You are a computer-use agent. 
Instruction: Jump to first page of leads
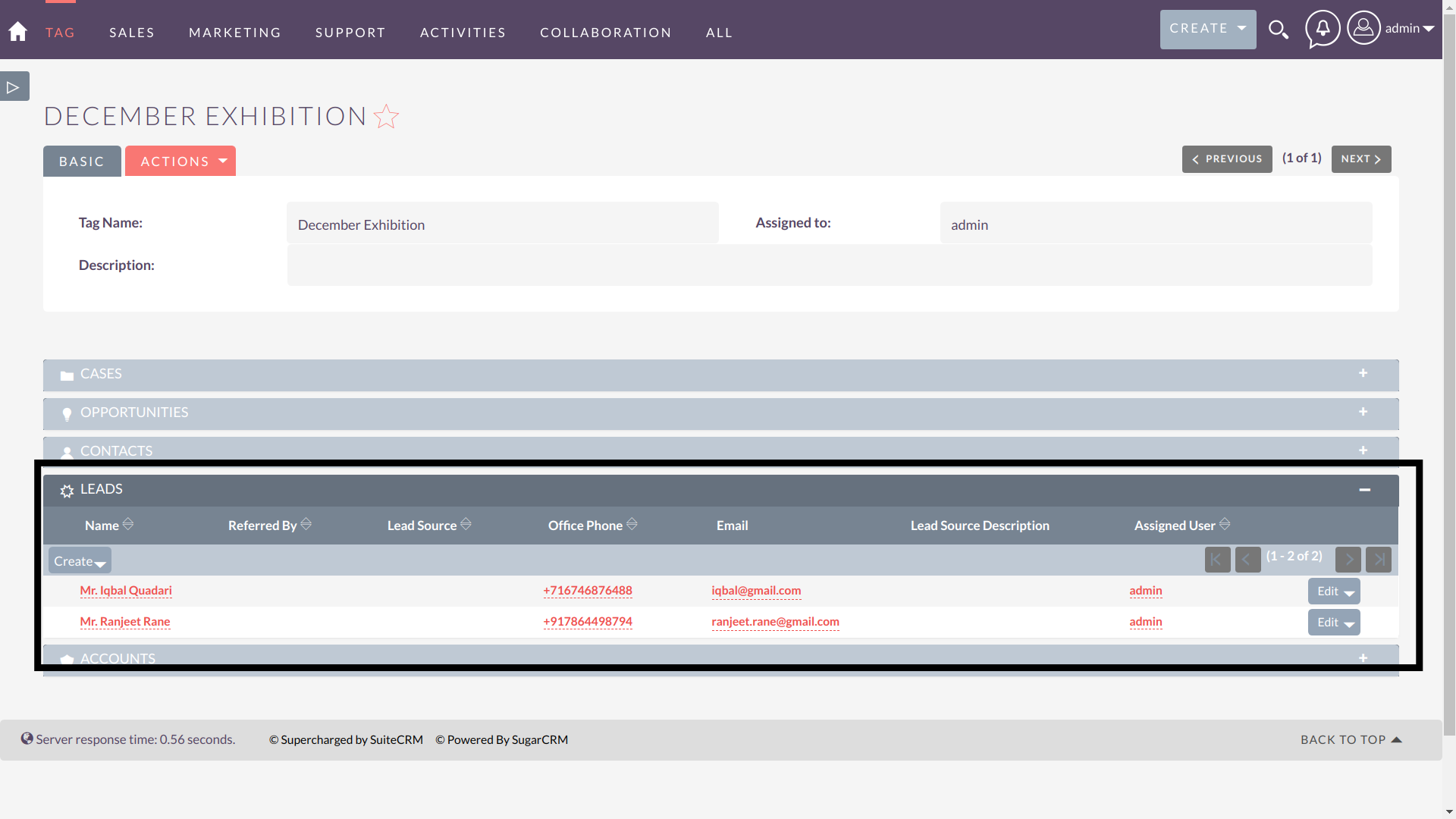tap(1218, 560)
